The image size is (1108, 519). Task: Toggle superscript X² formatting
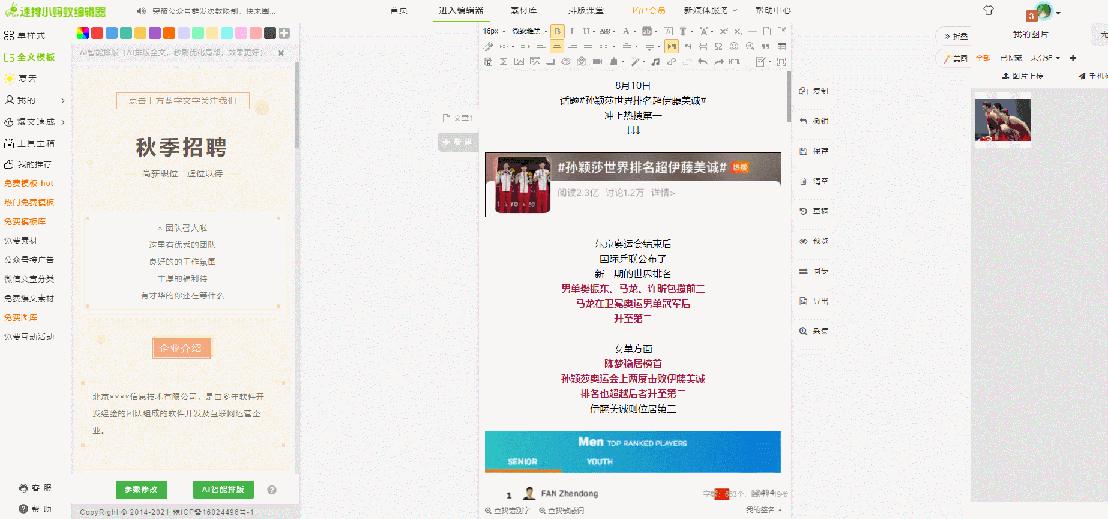tap(724, 31)
